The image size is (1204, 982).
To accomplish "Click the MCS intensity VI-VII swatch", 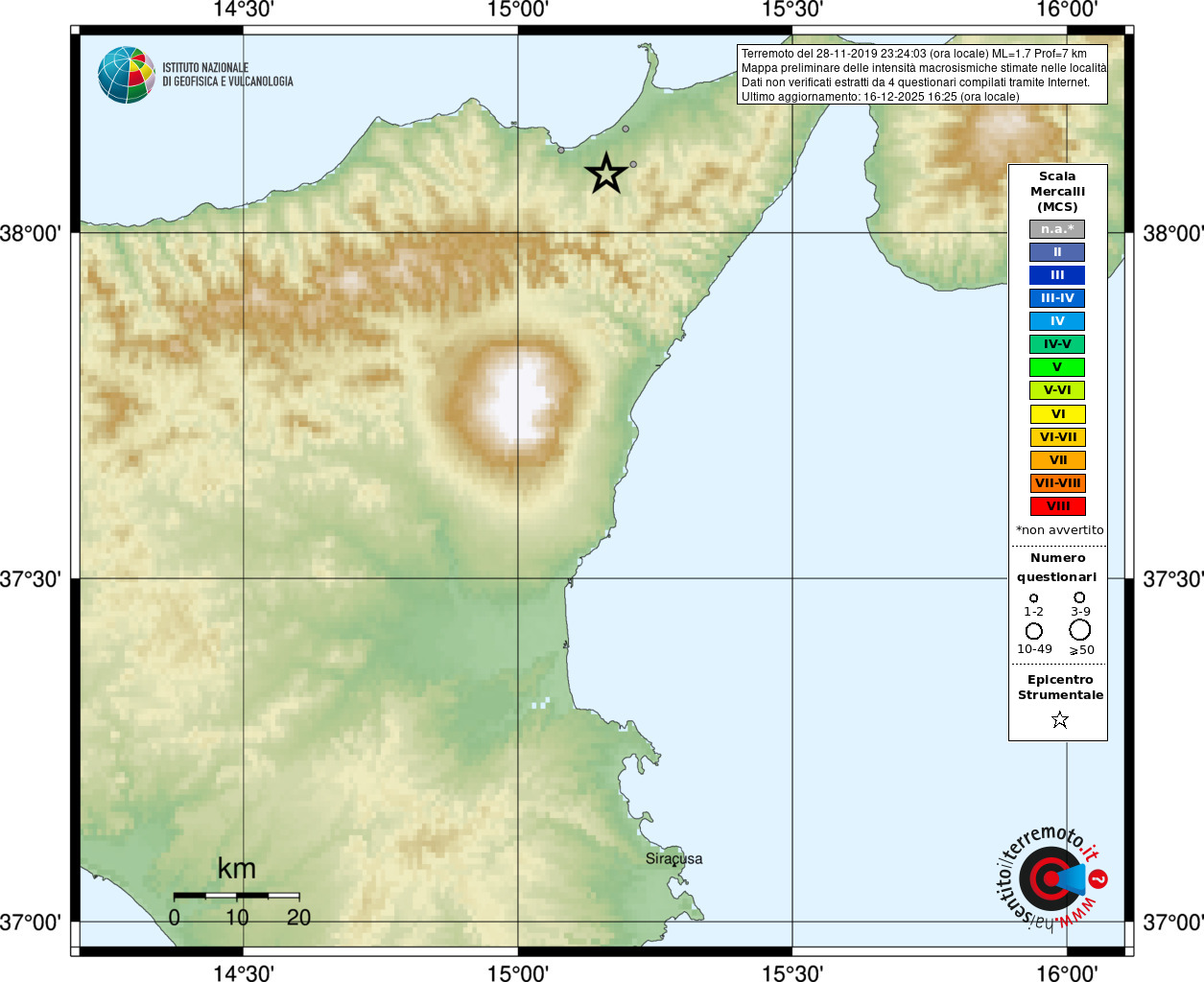I will (1058, 437).
